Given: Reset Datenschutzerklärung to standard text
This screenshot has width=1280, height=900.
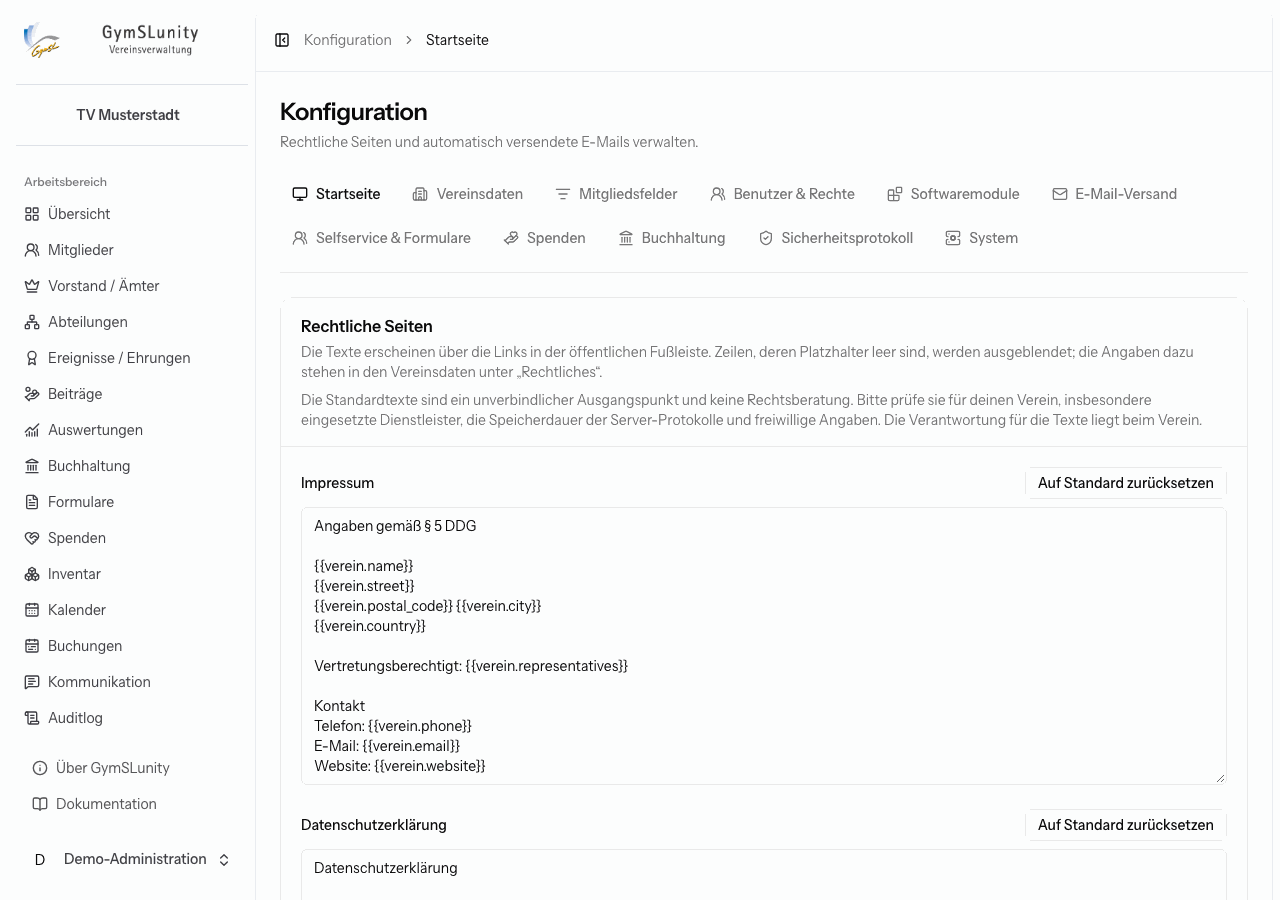Looking at the screenshot, I should coord(1126,825).
